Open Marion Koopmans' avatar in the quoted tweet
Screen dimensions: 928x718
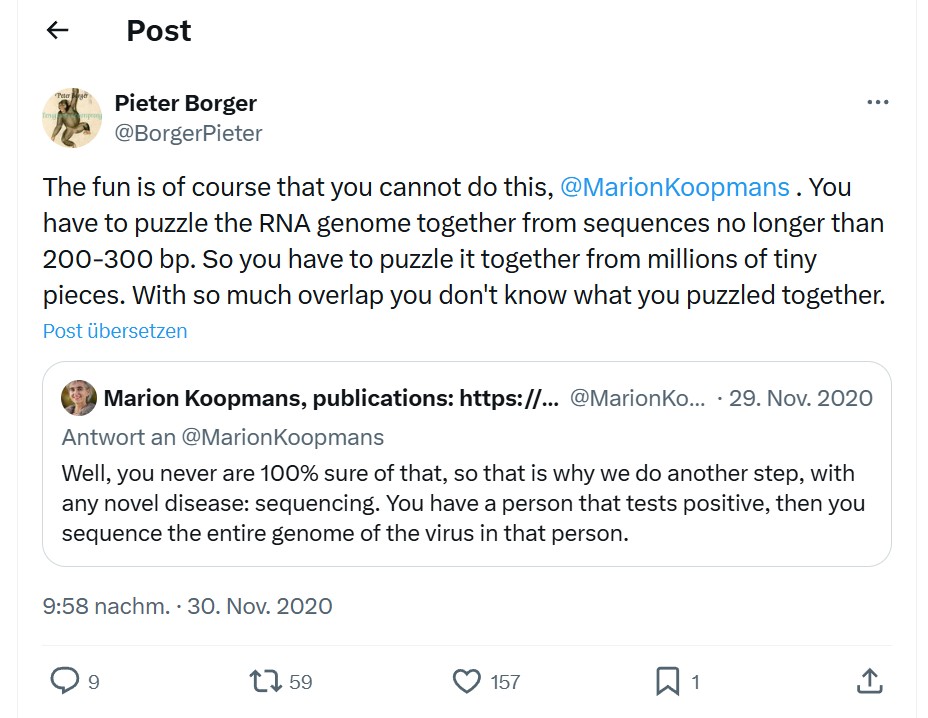click(x=75, y=397)
